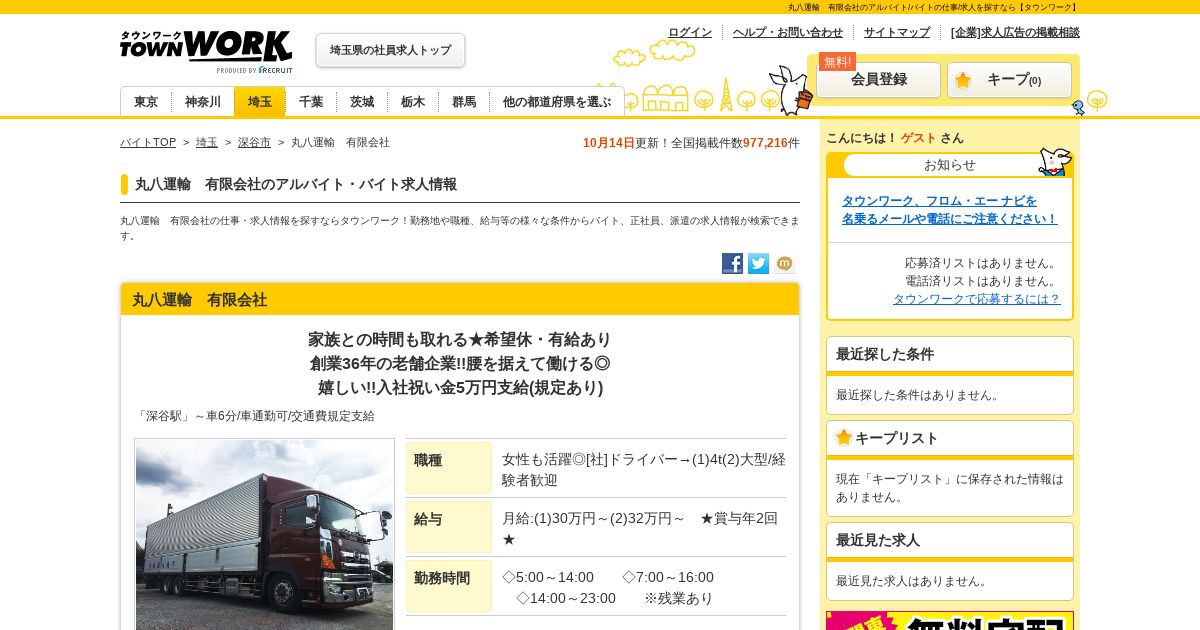Click the Townwork logo
This screenshot has height=630, width=1200.
click(206, 52)
